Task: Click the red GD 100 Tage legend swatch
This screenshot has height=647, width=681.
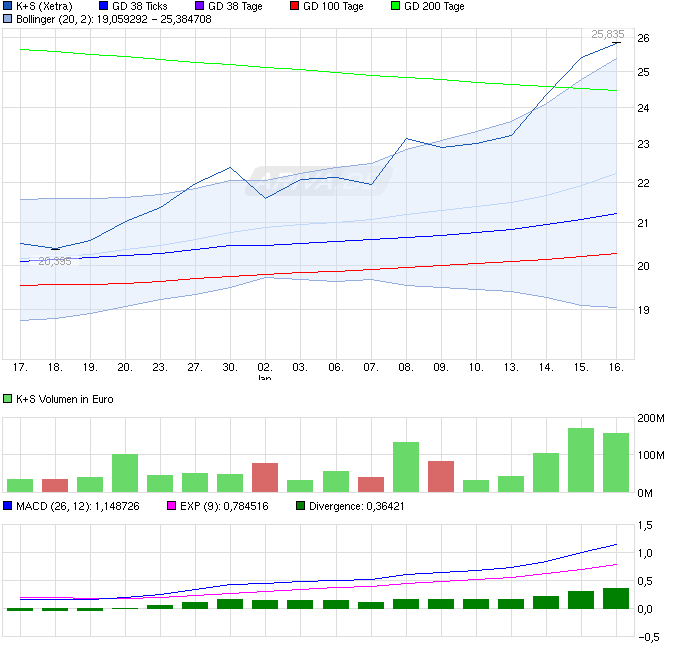Action: coord(293,6)
